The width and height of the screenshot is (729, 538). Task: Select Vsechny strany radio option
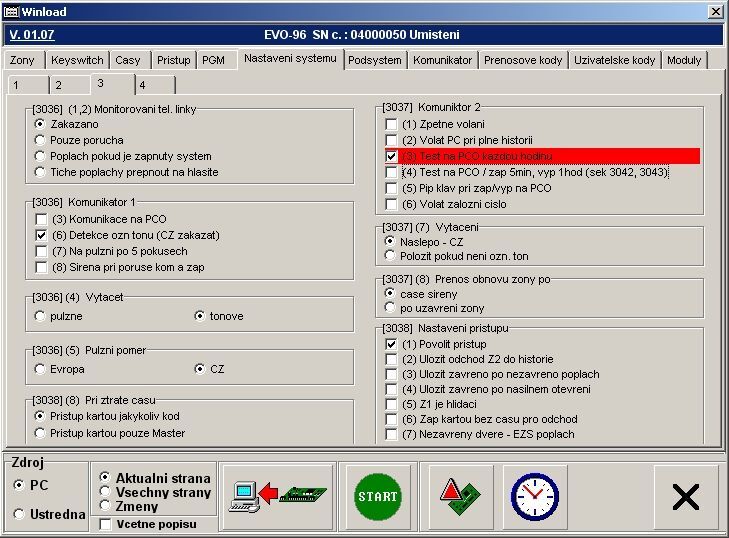[x=106, y=492]
